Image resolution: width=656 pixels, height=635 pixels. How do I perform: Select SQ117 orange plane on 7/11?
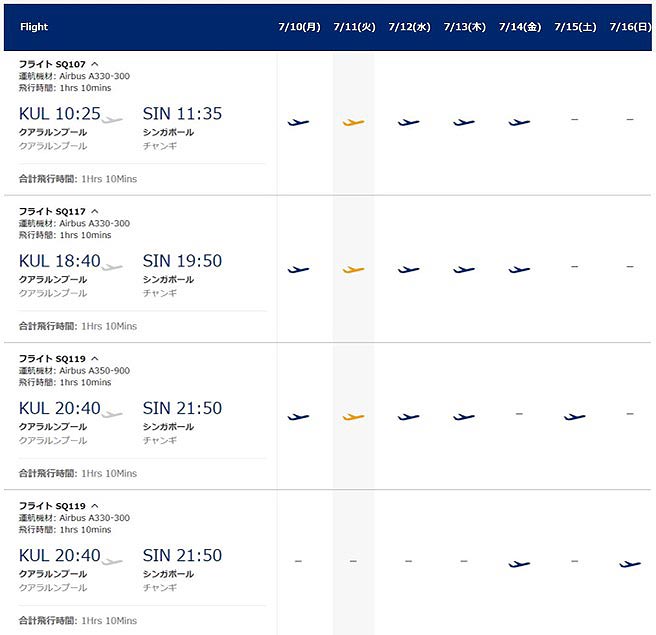[353, 269]
